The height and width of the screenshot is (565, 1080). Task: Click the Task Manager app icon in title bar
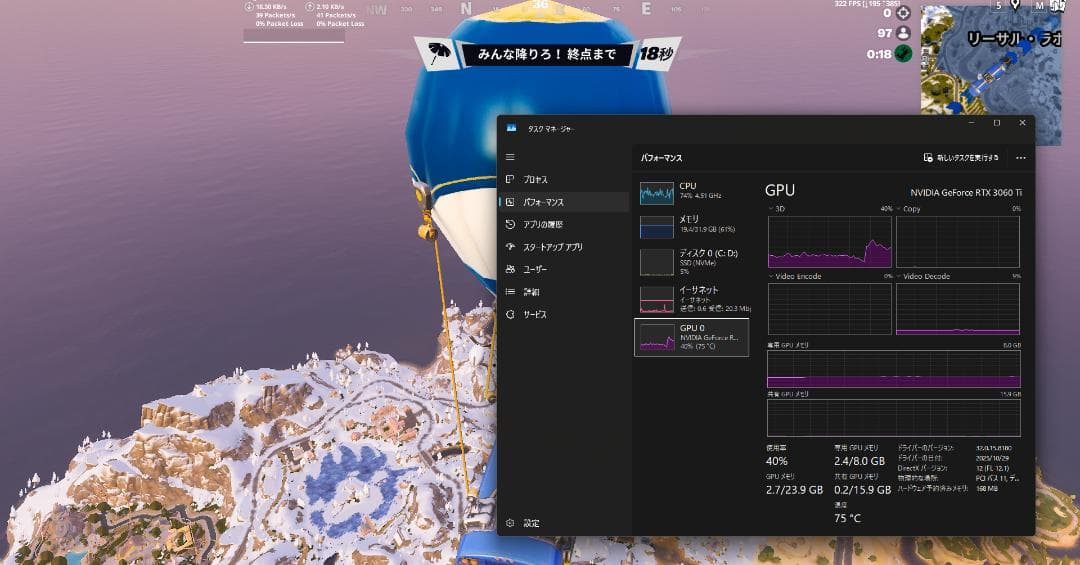[512, 128]
